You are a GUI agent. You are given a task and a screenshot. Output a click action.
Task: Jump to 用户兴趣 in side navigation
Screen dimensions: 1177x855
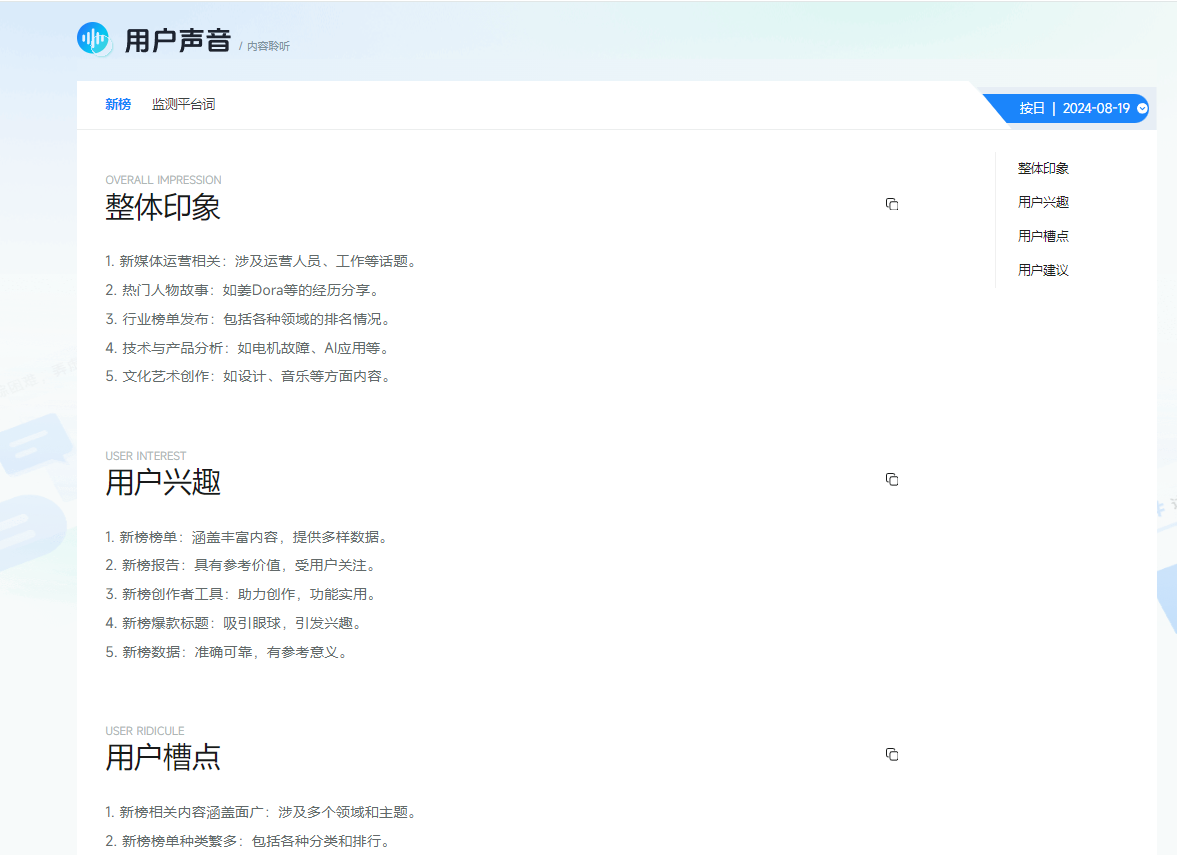pyautogui.click(x=1043, y=202)
